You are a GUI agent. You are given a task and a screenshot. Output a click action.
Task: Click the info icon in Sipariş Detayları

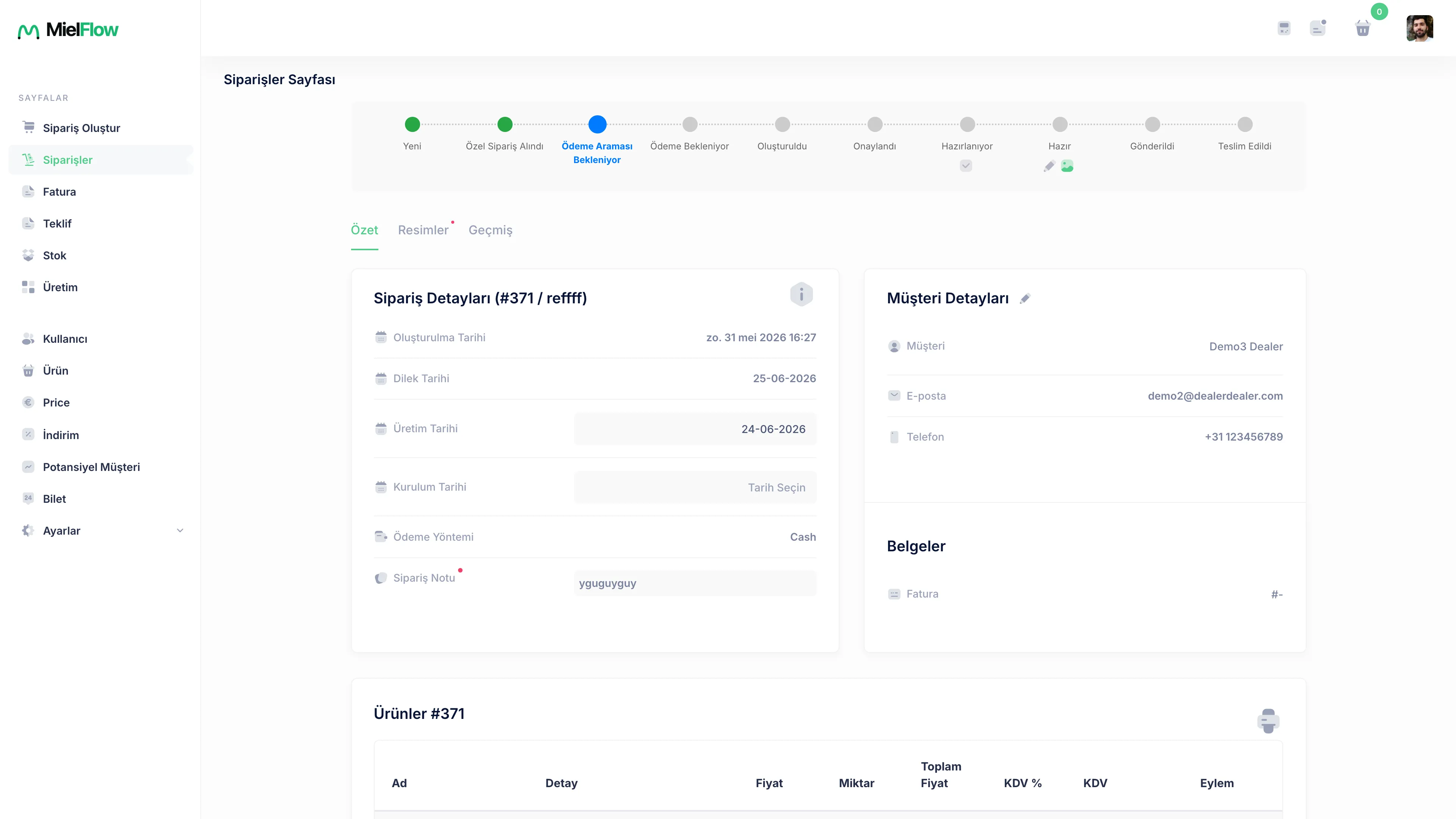[801, 295]
